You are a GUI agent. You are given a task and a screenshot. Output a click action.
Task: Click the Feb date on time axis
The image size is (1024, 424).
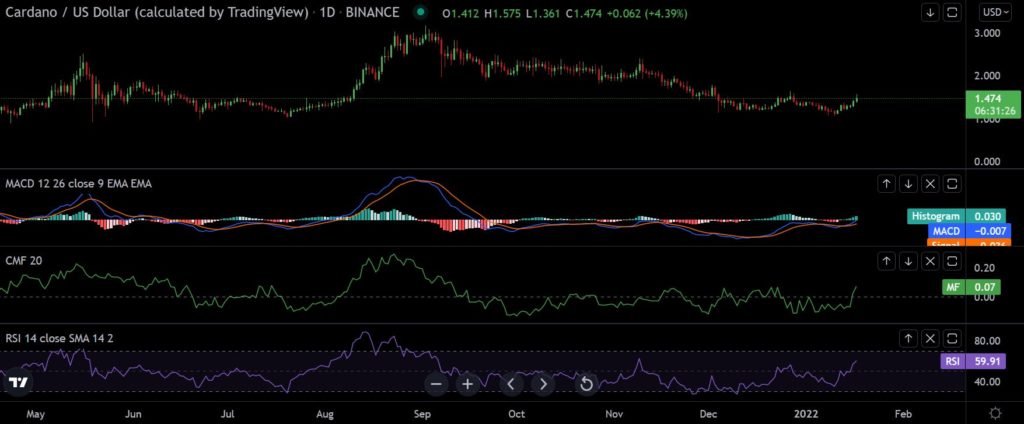pyautogui.click(x=903, y=414)
